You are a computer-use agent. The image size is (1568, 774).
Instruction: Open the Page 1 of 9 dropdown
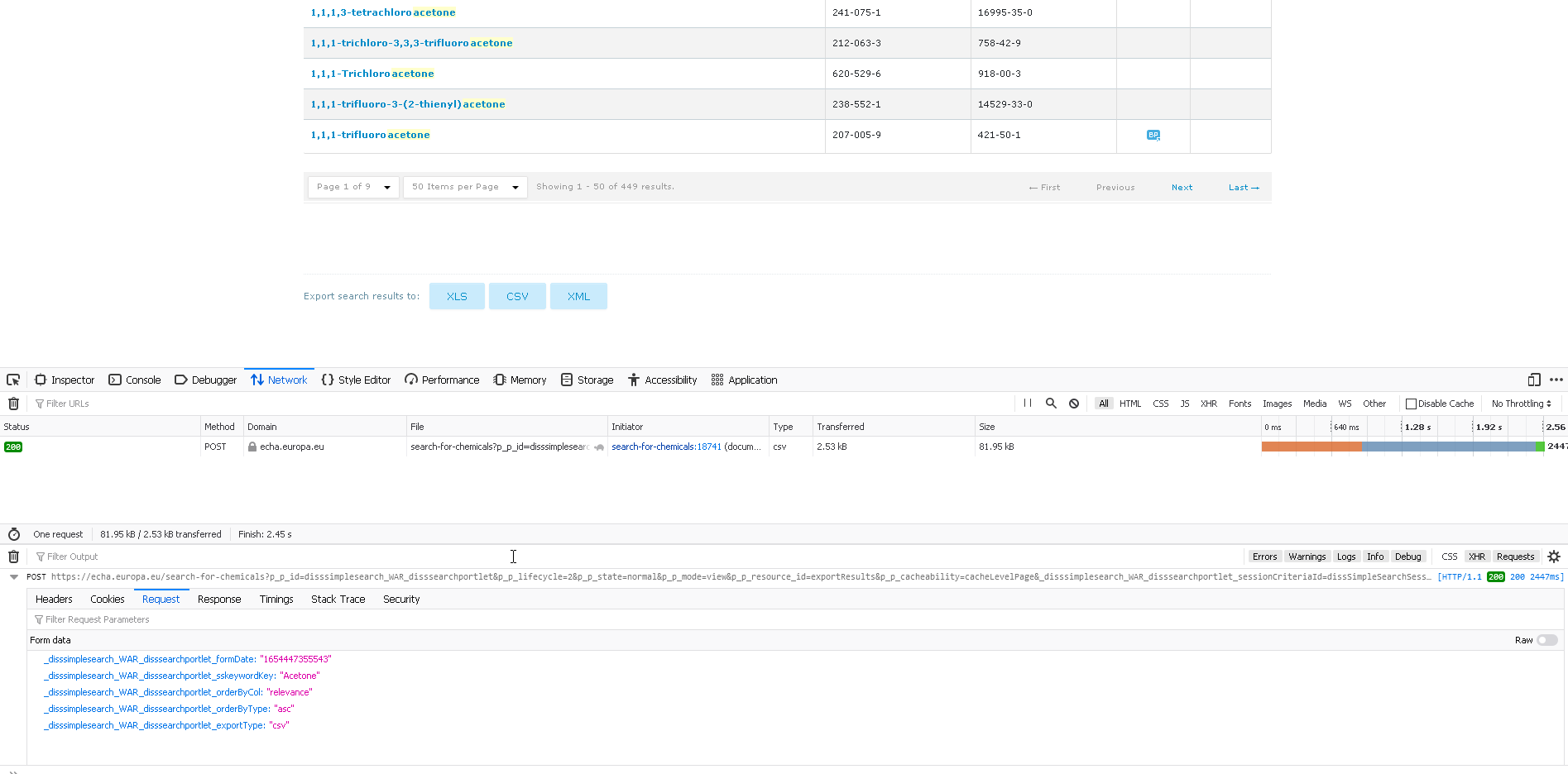pyautogui.click(x=353, y=187)
